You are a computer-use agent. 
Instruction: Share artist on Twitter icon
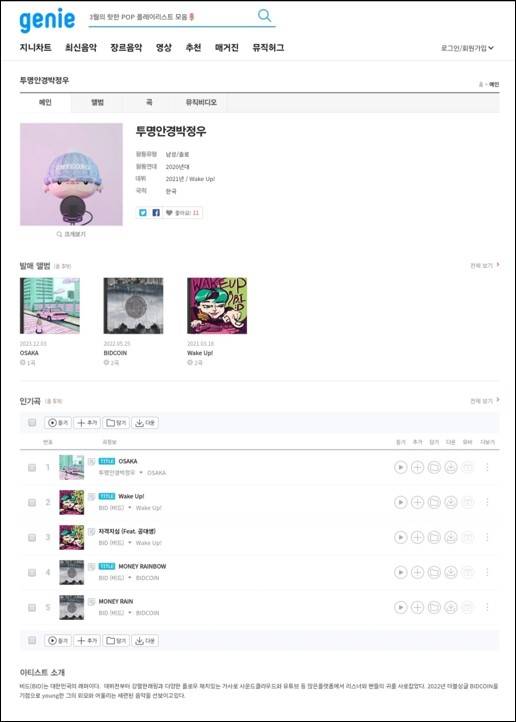click(x=143, y=213)
